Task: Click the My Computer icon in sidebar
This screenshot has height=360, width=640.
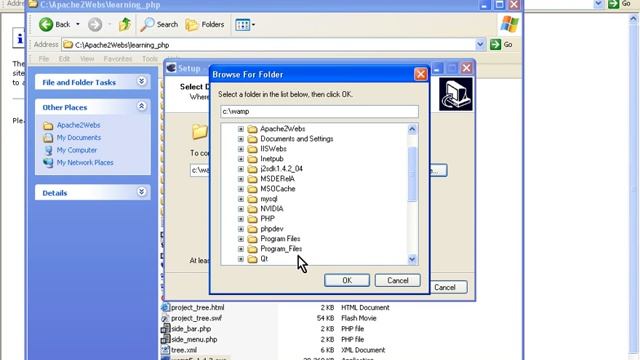Action: (48, 150)
